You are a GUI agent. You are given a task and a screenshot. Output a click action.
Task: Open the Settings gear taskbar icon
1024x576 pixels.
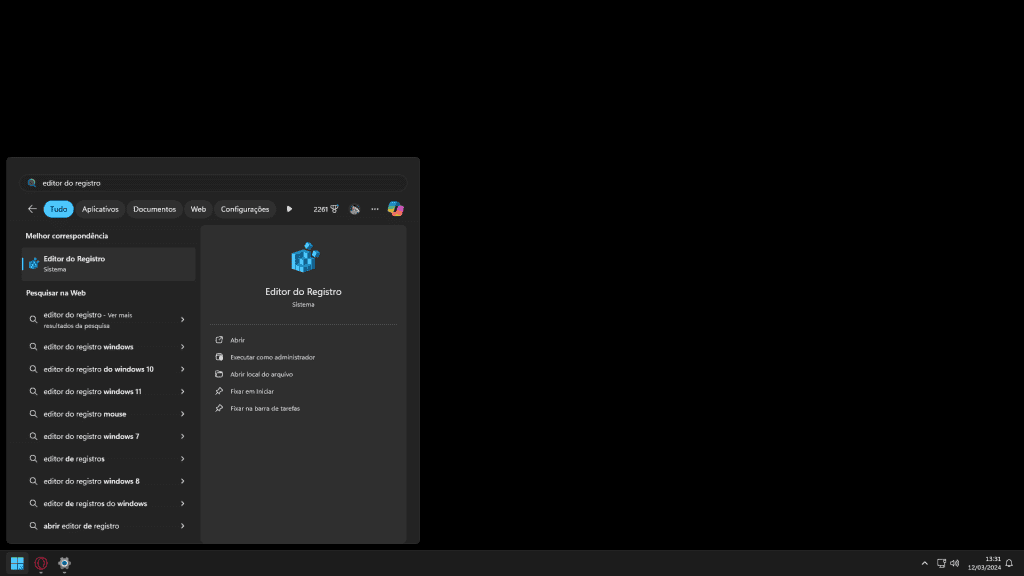click(64, 563)
